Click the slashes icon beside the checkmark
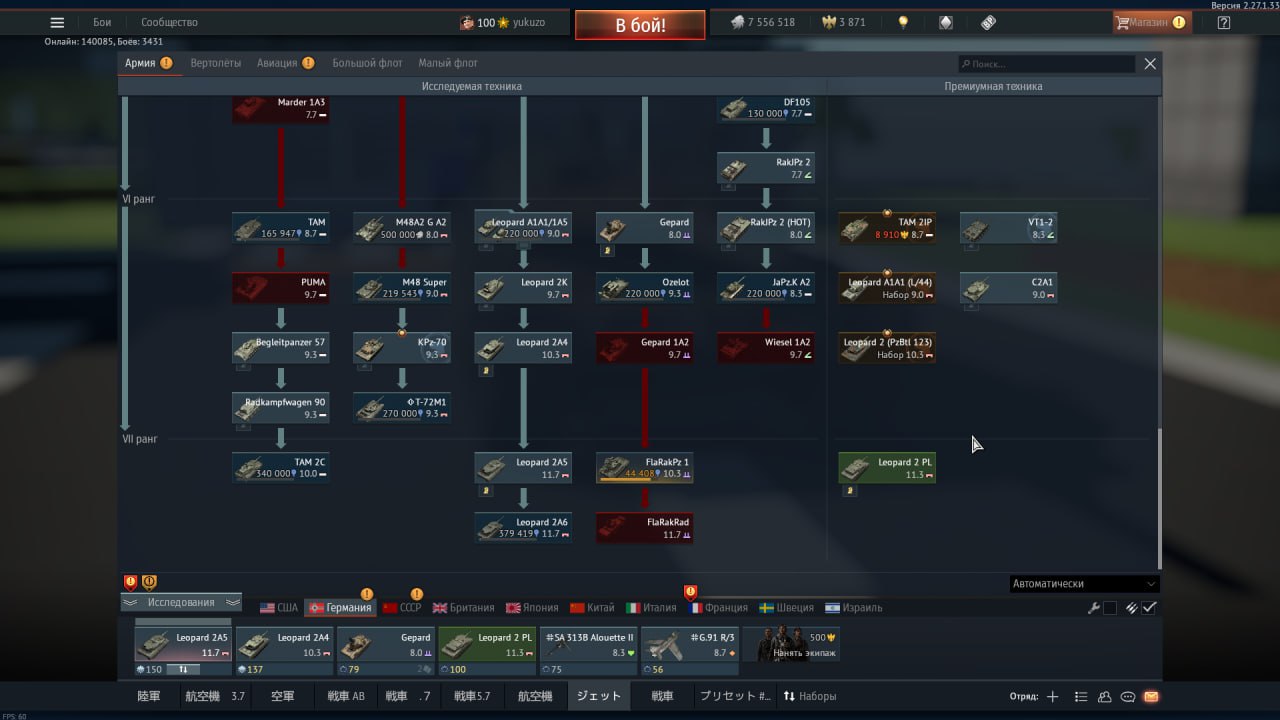The height and width of the screenshot is (720, 1280). pos(1132,608)
